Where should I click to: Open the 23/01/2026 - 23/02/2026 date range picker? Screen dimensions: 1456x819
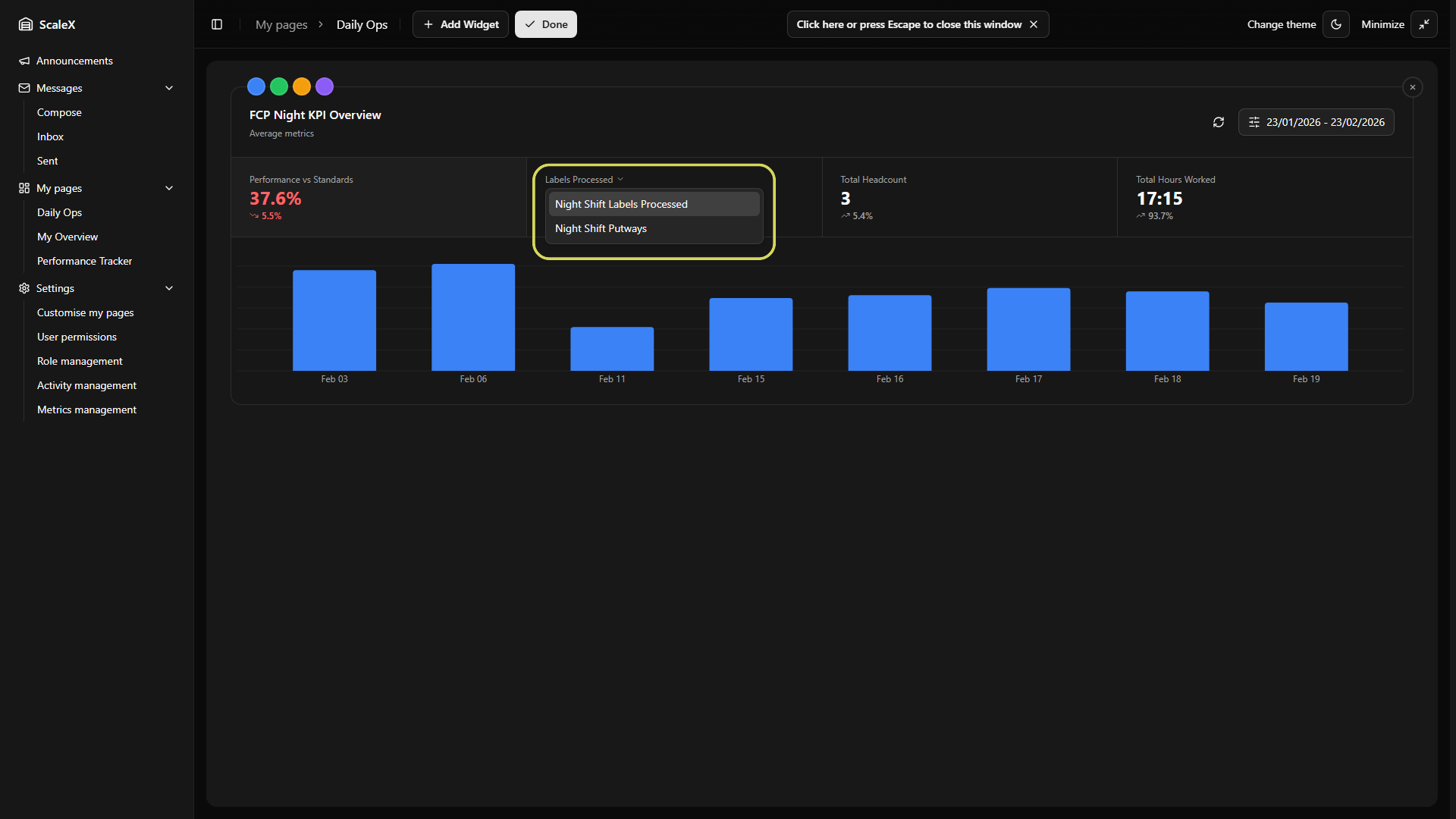(1316, 122)
